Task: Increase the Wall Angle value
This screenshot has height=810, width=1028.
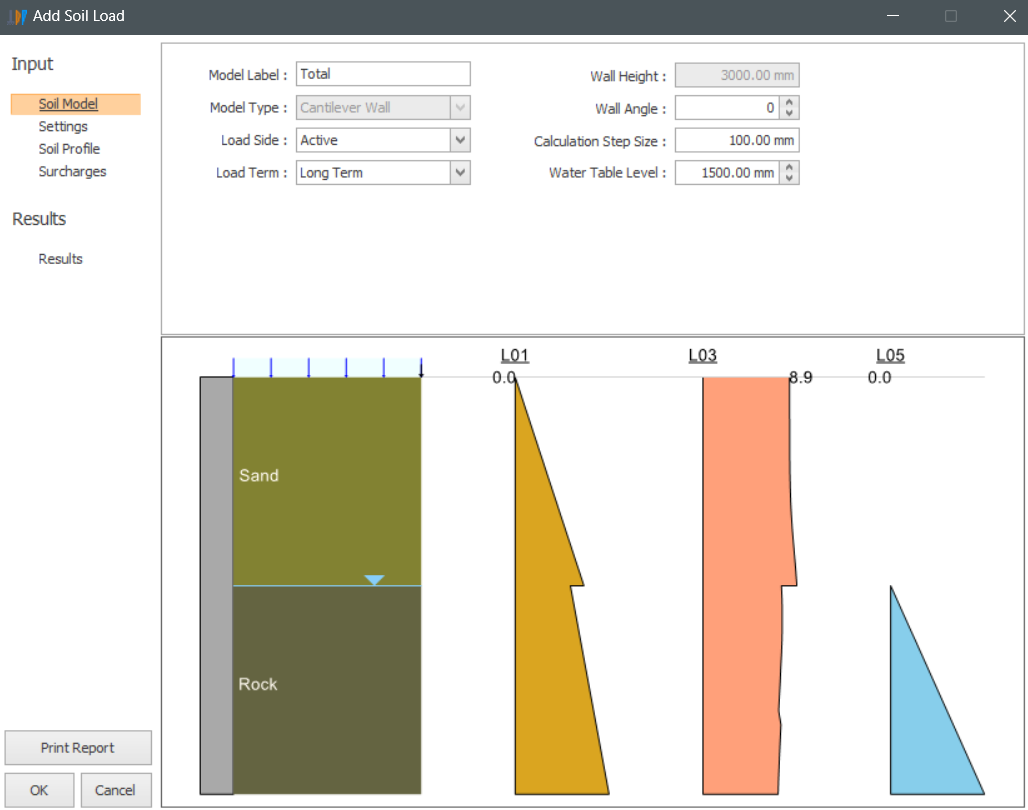Action: point(789,103)
